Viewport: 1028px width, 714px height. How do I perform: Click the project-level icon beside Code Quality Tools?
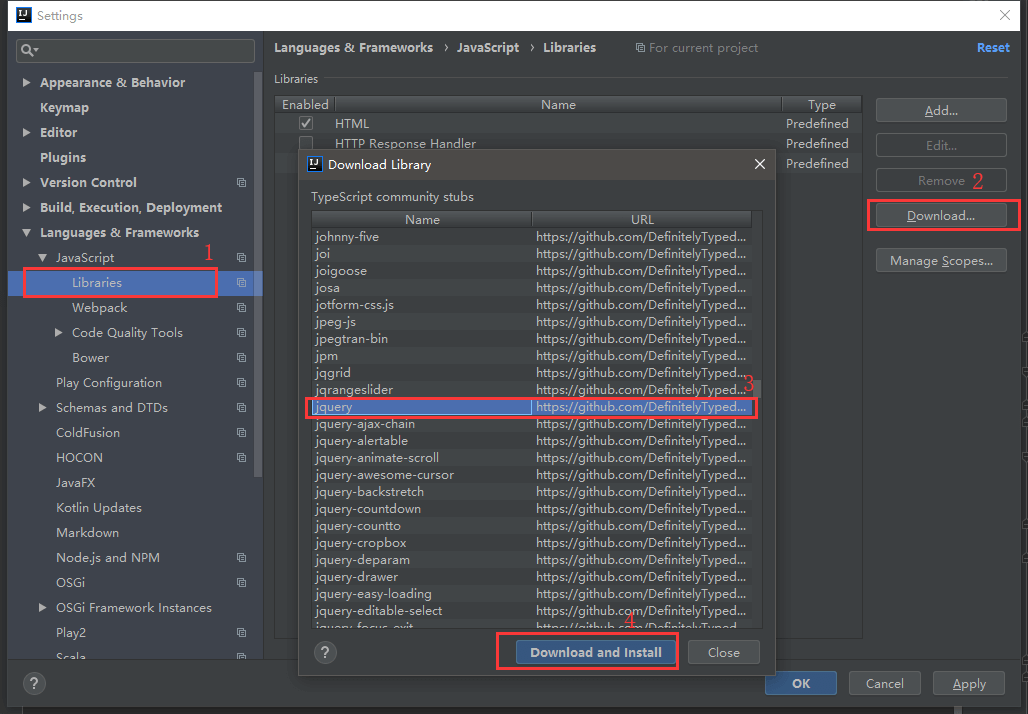click(x=241, y=332)
